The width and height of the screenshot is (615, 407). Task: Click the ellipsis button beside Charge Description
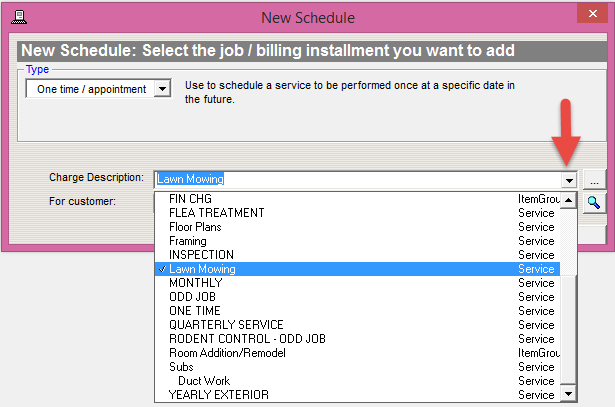(x=593, y=180)
